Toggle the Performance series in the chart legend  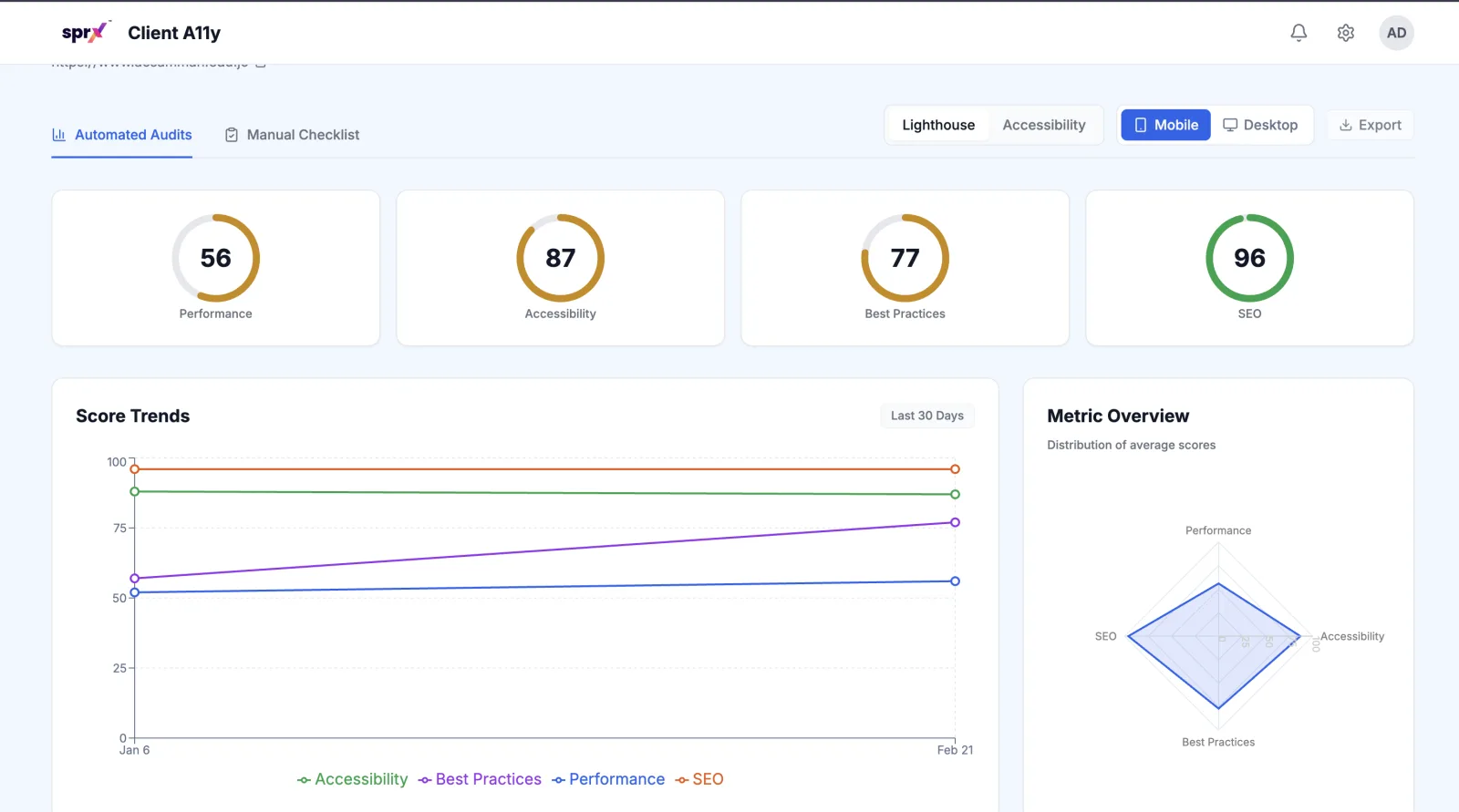point(608,779)
